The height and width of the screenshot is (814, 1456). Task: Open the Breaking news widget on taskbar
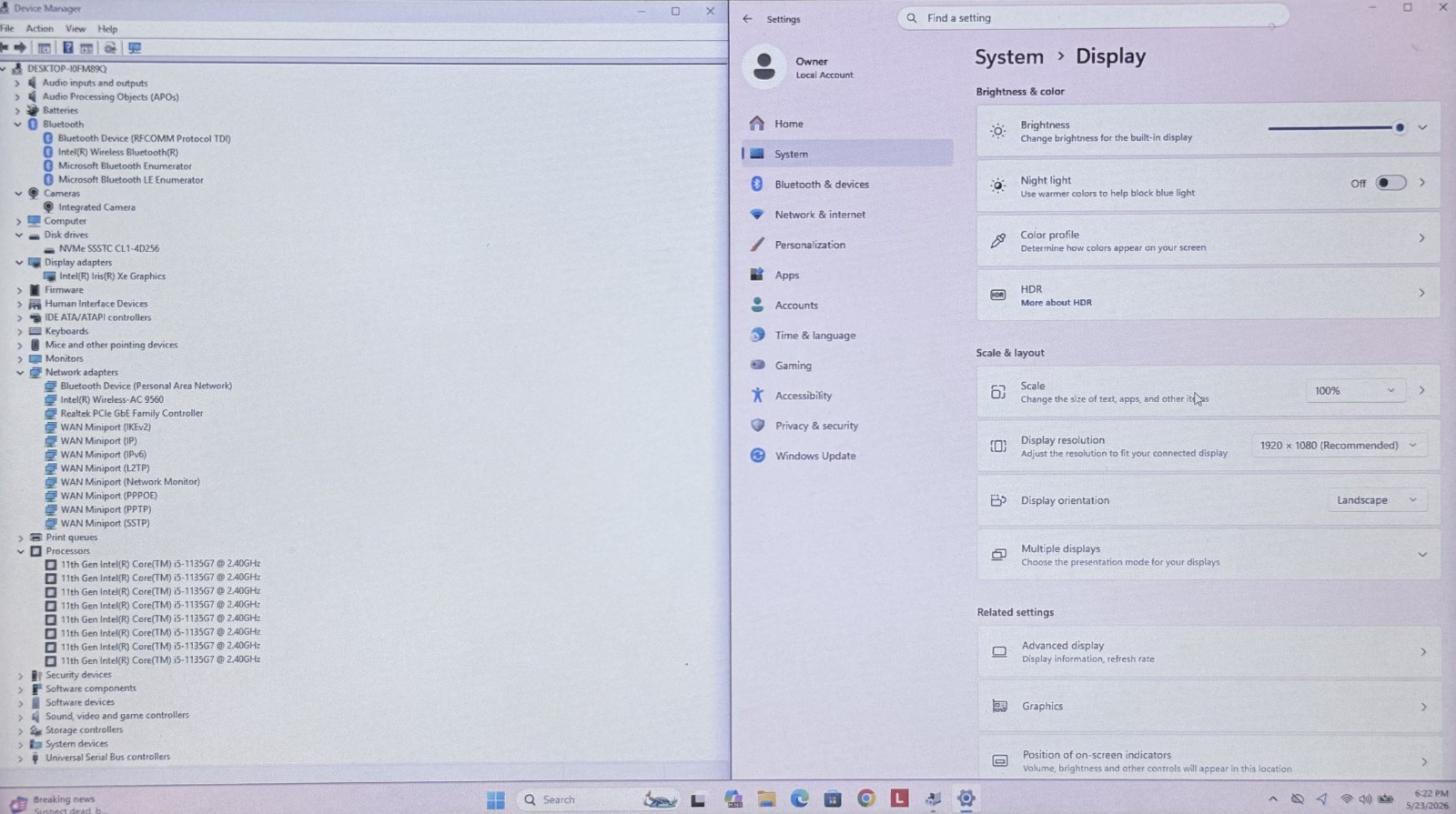coord(55,803)
